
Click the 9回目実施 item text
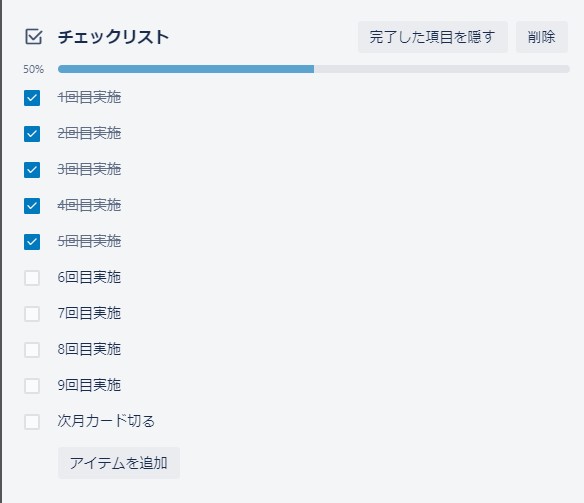point(89,385)
